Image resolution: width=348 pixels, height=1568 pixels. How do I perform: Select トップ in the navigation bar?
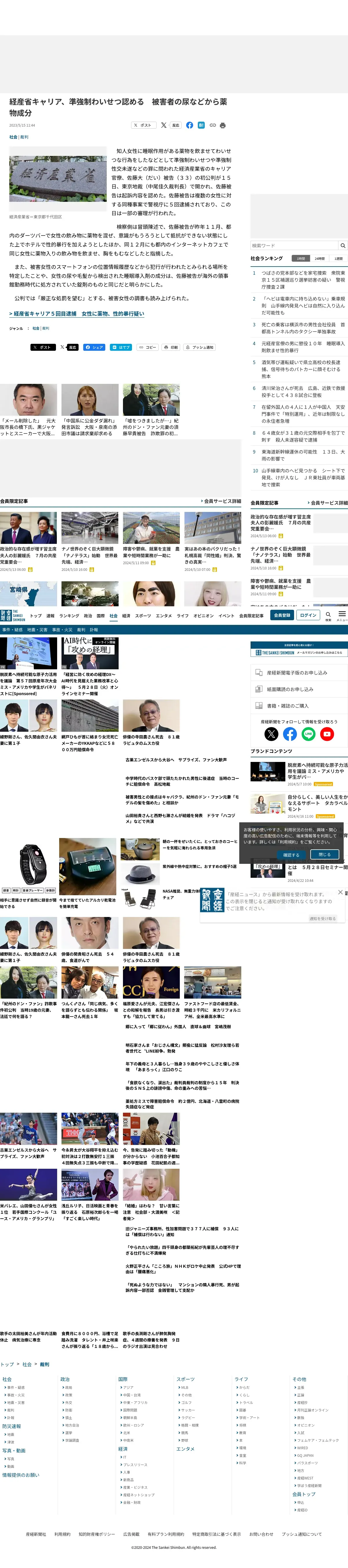[36, 616]
